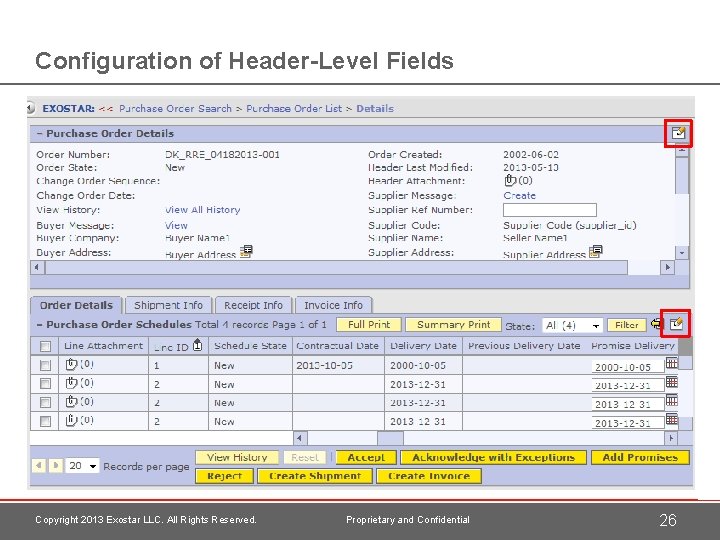Click the Supplier Message Create link
Screen dimensions: 720x540
tap(519, 196)
